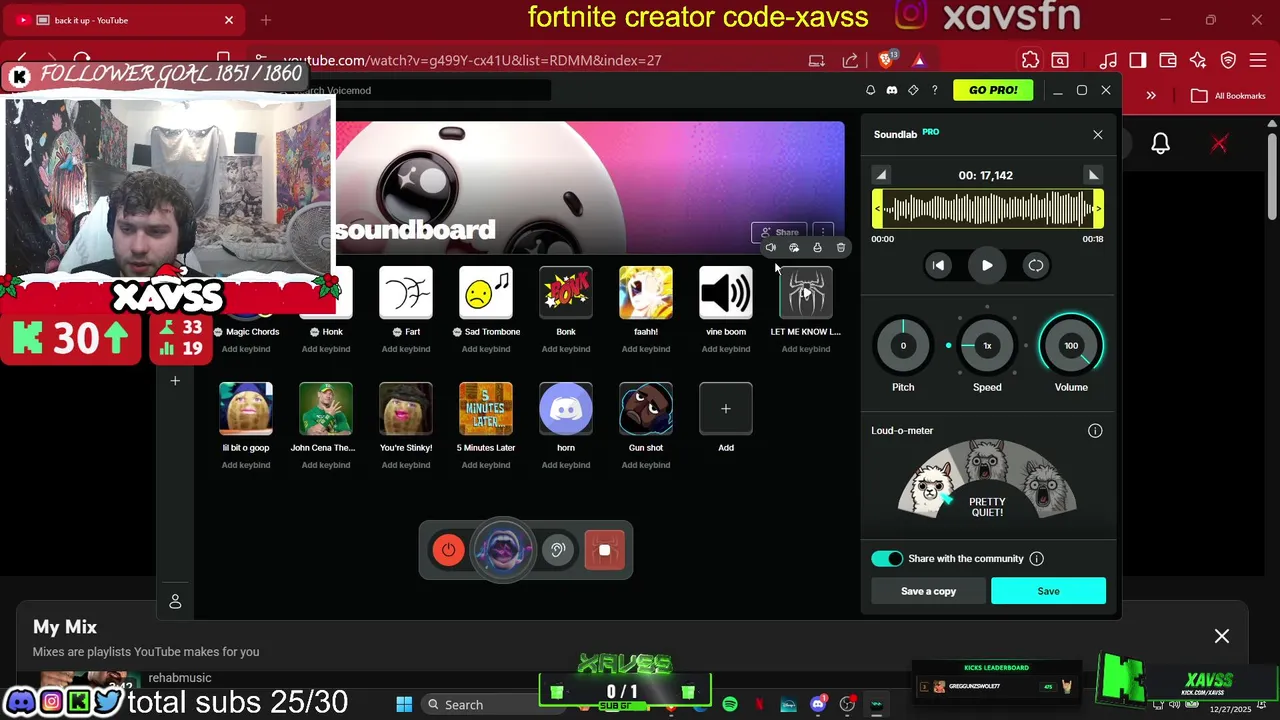Open the browser hamburger menu

1259,60
